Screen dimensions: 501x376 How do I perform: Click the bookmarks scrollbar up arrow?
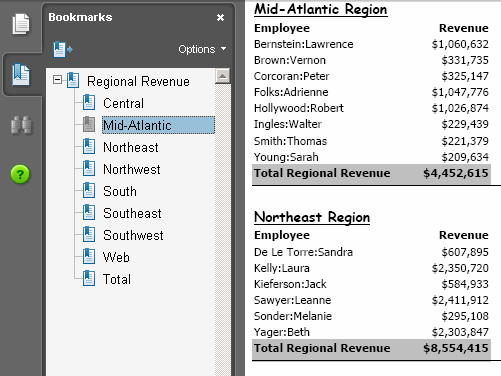tap(223, 76)
